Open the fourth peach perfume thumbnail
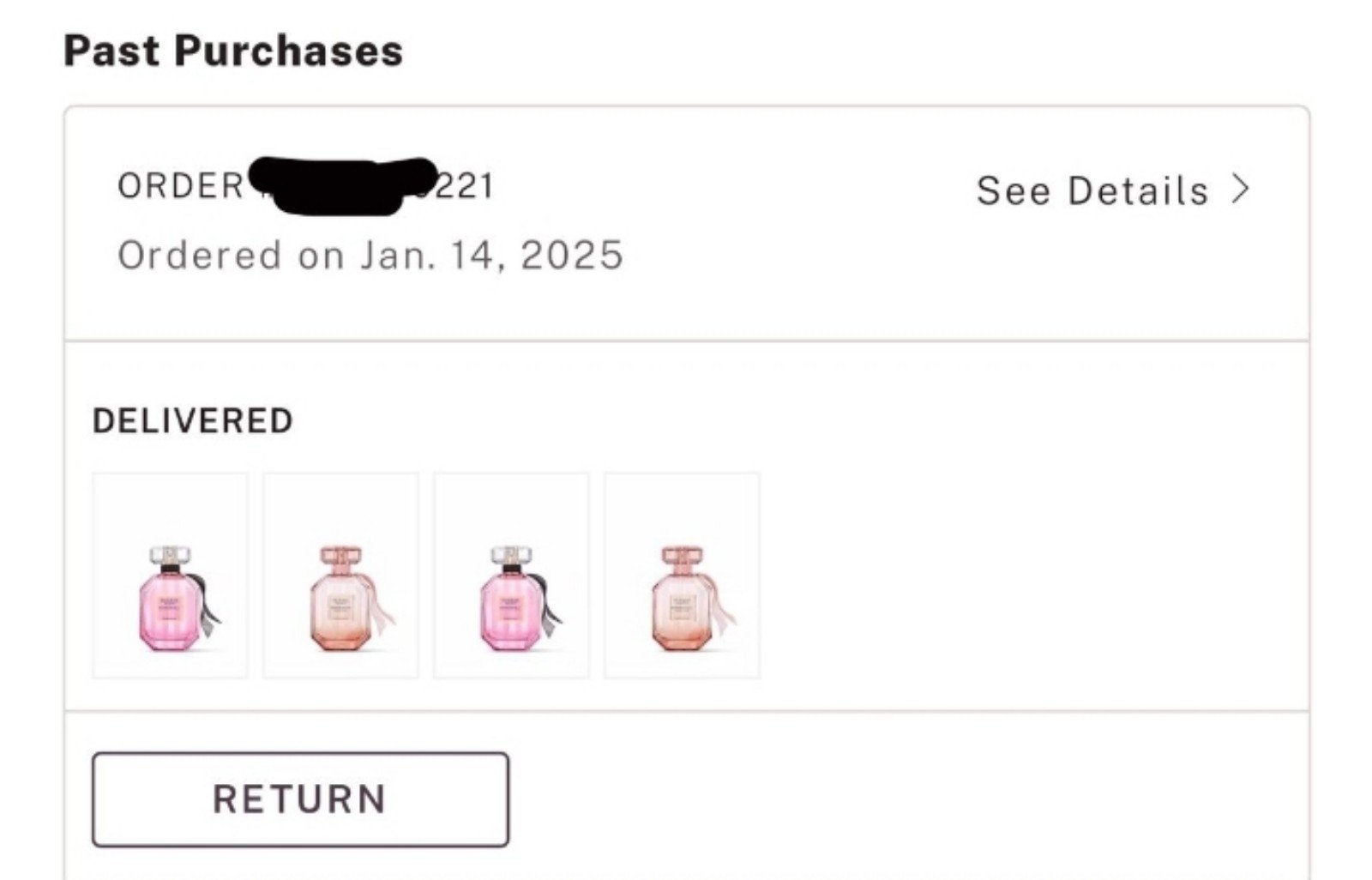Screen dimensions: 1372x880 682,576
